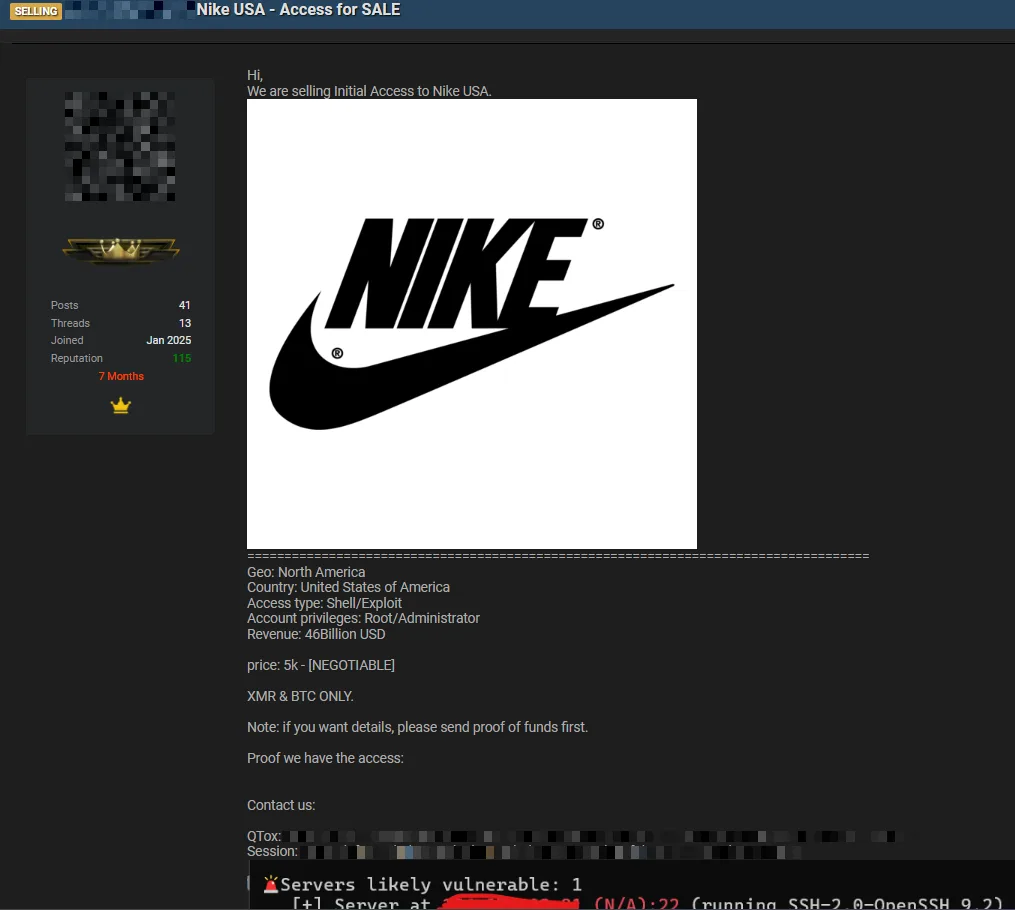Click the red siren emoji in terminal

[270, 885]
